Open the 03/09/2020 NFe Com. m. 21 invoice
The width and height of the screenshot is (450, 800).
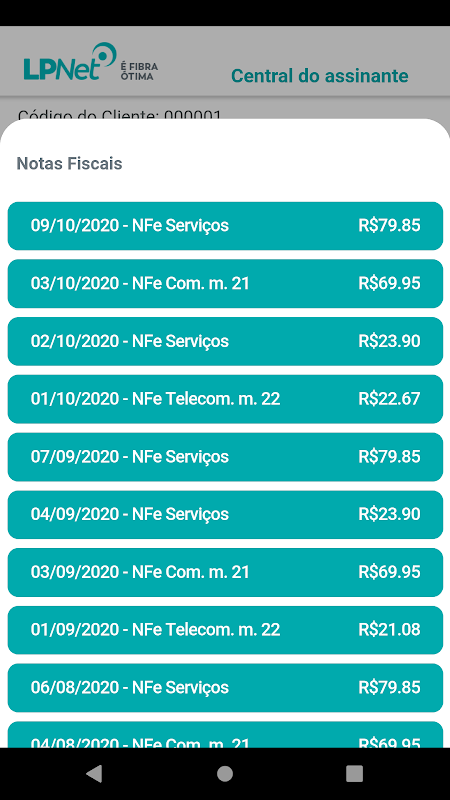click(x=225, y=572)
